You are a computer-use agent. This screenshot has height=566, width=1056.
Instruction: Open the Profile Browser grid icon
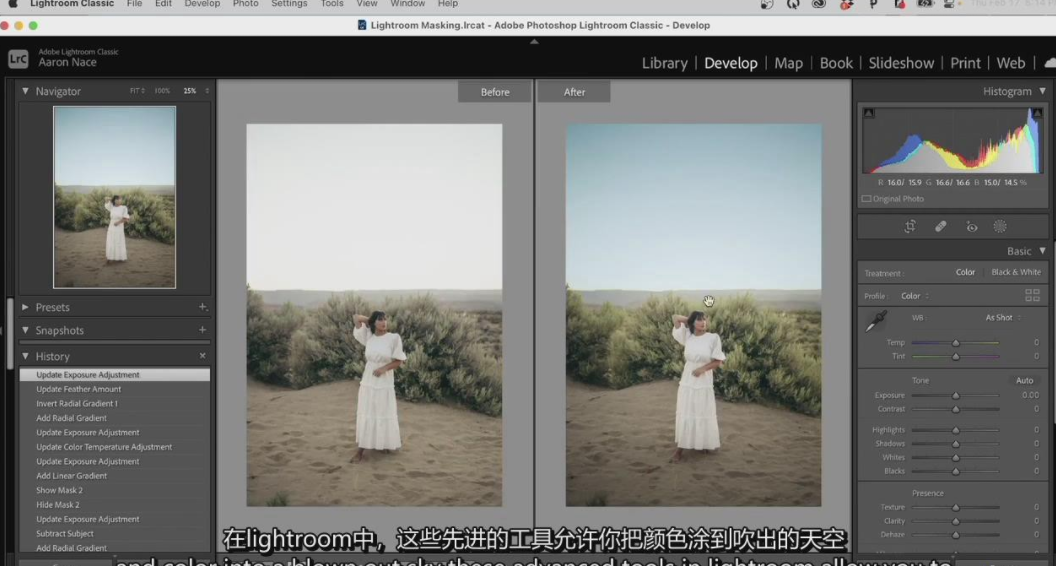coord(1032,295)
